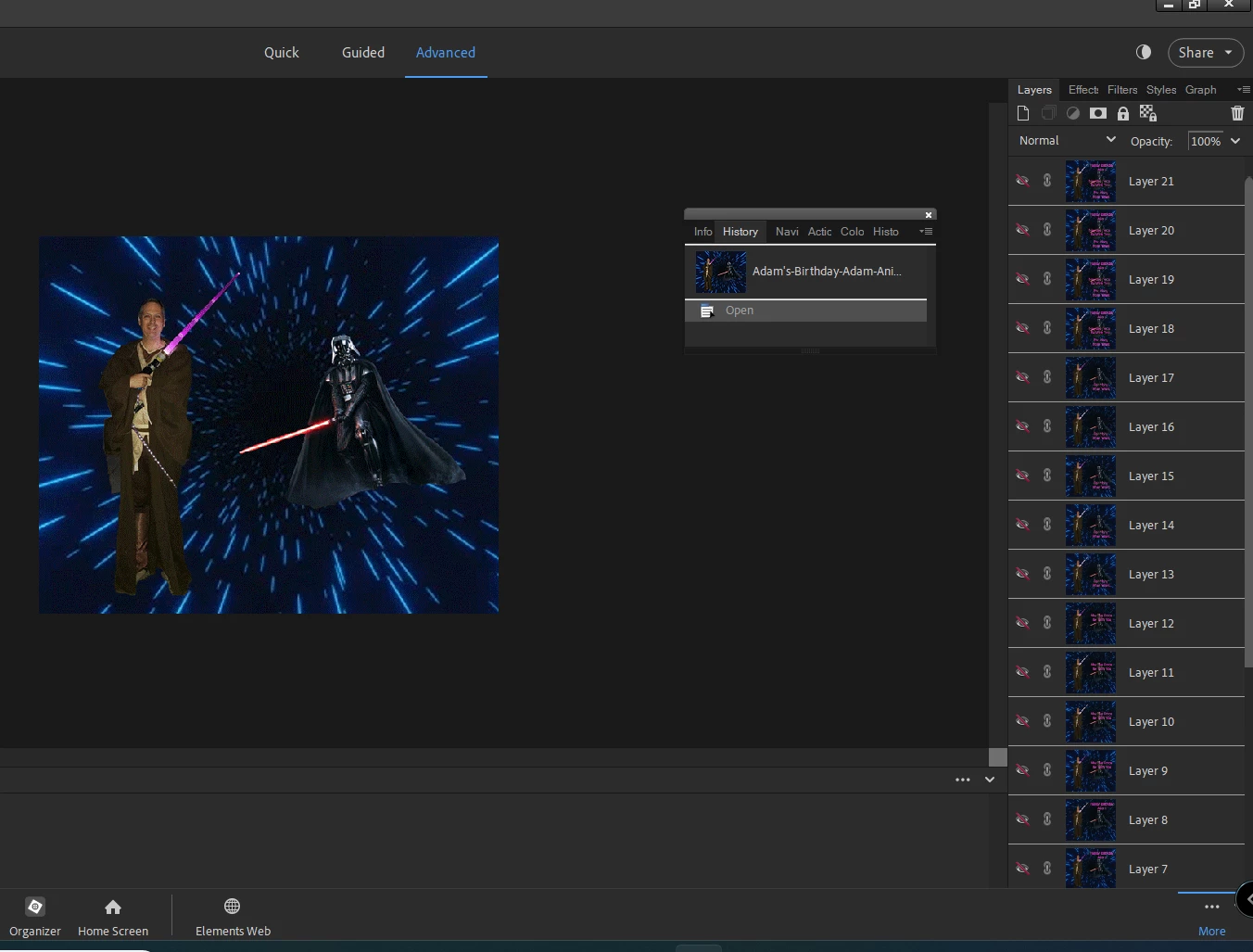The width and height of the screenshot is (1253, 952).
Task: Click the three dots above the bottom bin
Action: click(x=963, y=780)
